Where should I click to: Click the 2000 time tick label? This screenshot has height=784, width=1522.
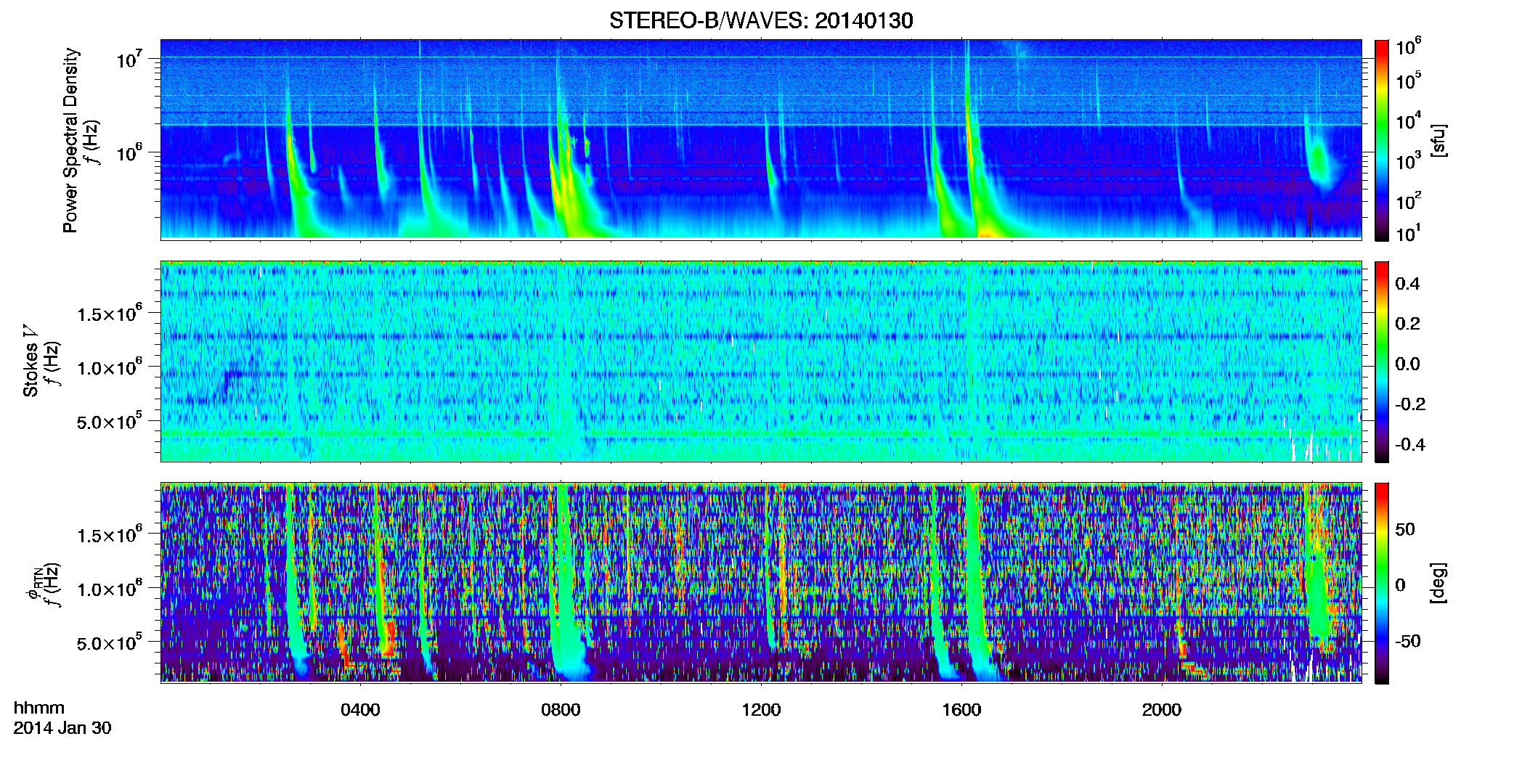(1162, 710)
